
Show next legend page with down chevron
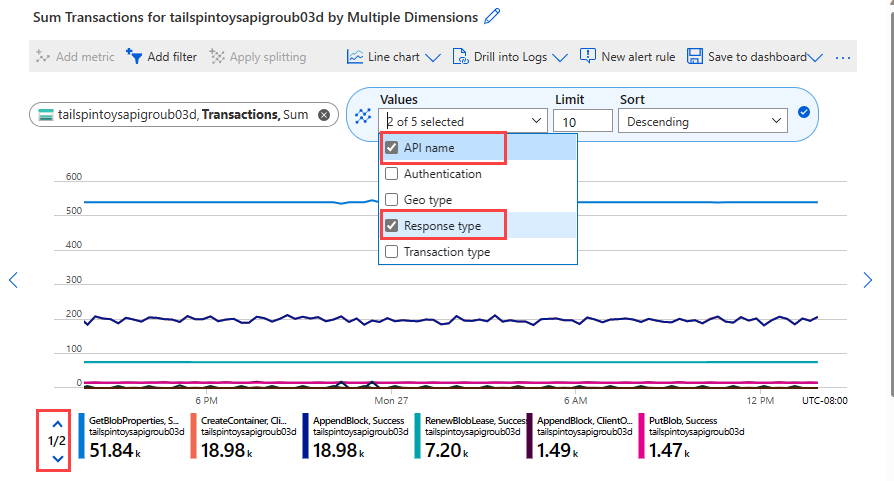(57, 458)
